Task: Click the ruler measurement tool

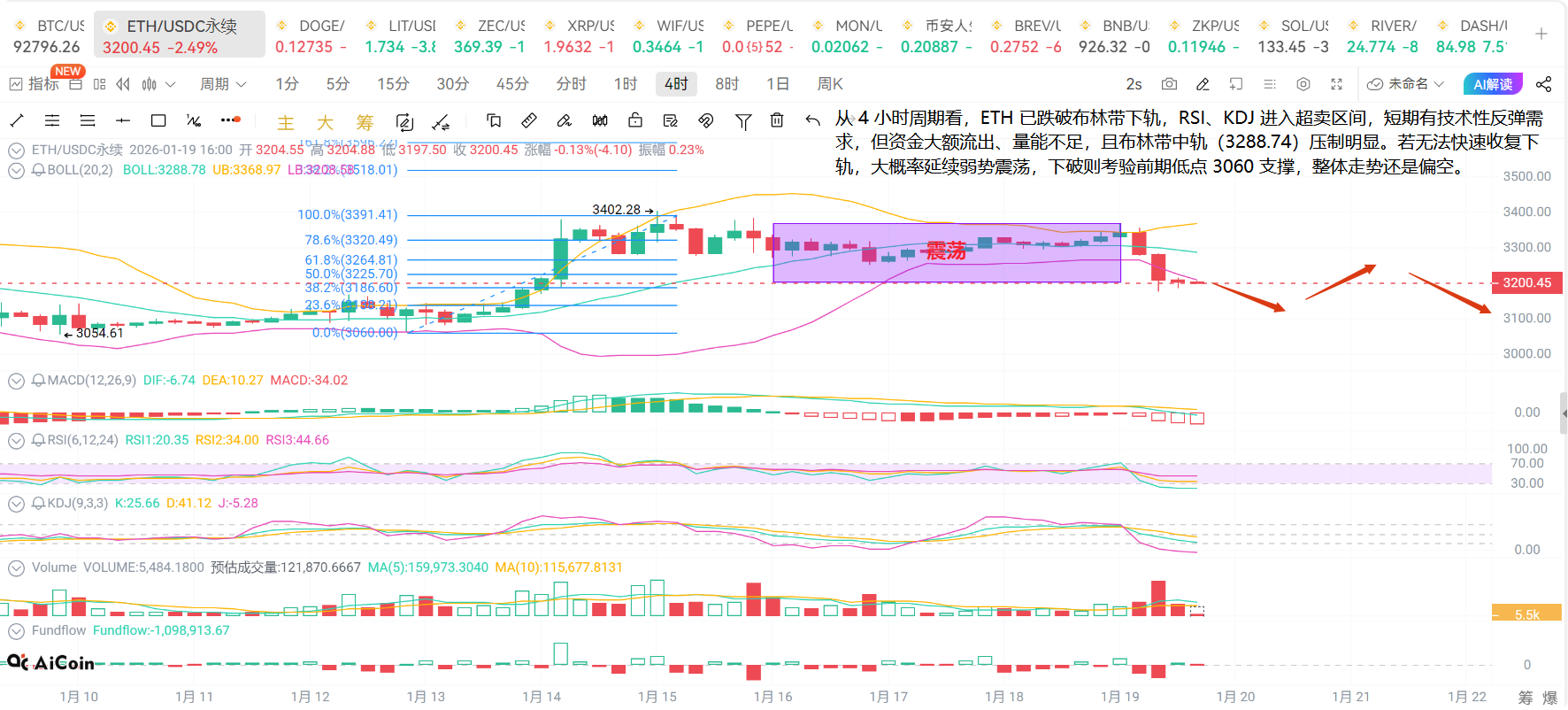Action: pos(529,120)
